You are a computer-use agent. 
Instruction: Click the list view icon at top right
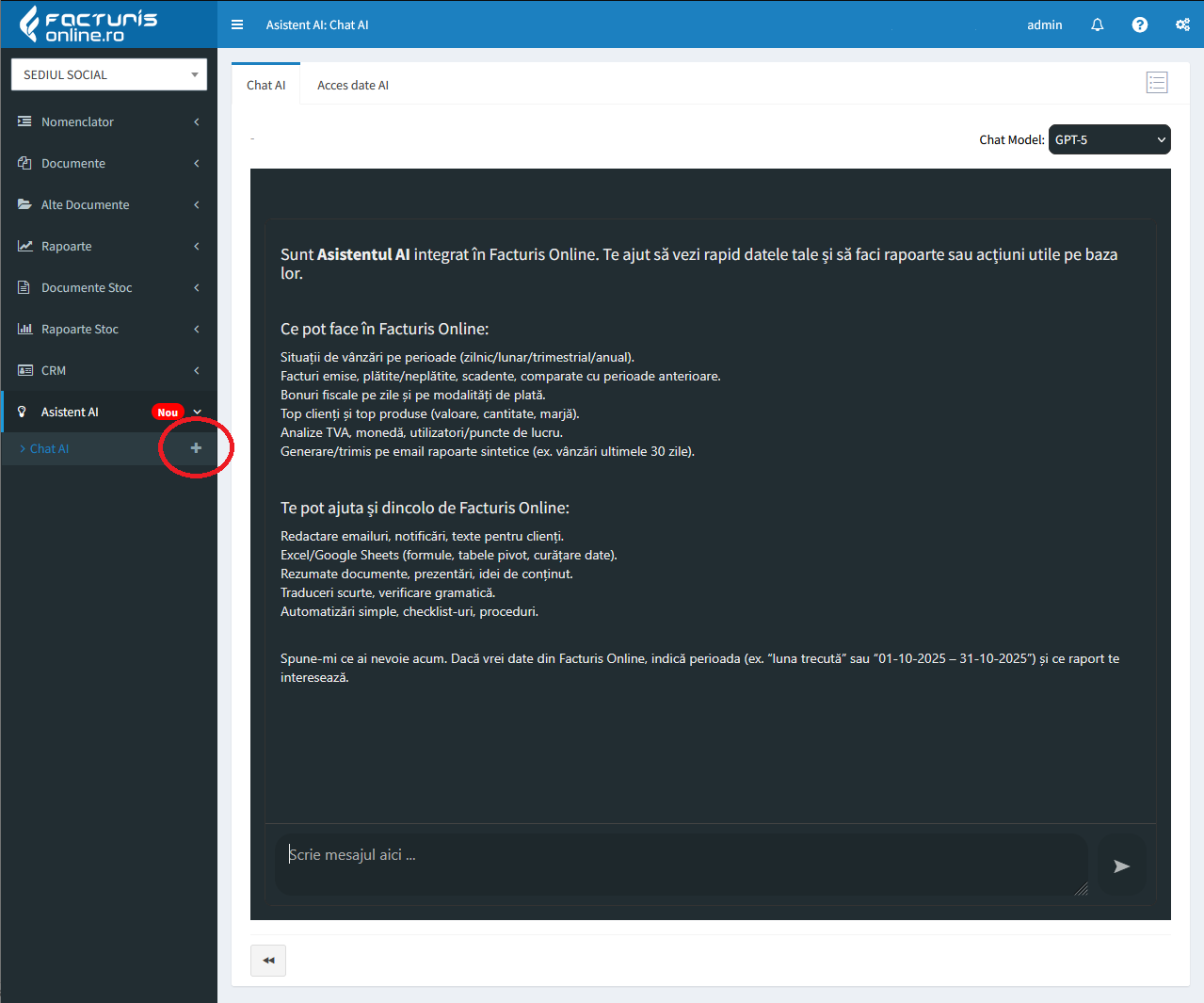point(1157,83)
